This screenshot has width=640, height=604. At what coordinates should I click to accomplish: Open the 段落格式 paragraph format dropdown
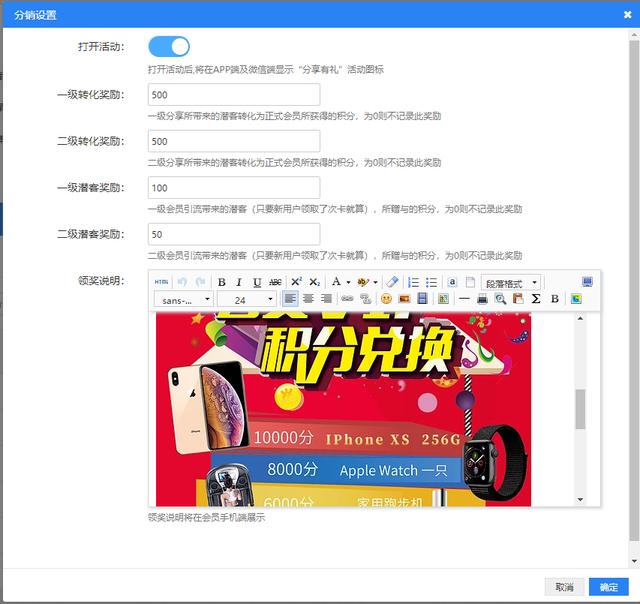[511, 282]
